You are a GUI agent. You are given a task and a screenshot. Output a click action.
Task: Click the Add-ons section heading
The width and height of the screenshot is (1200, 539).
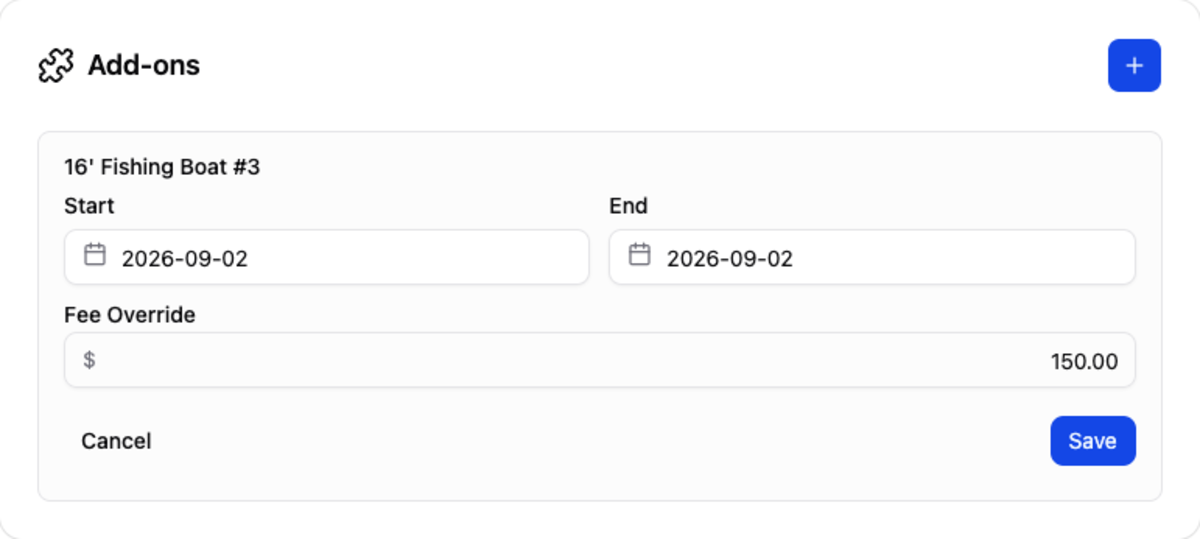point(144,66)
